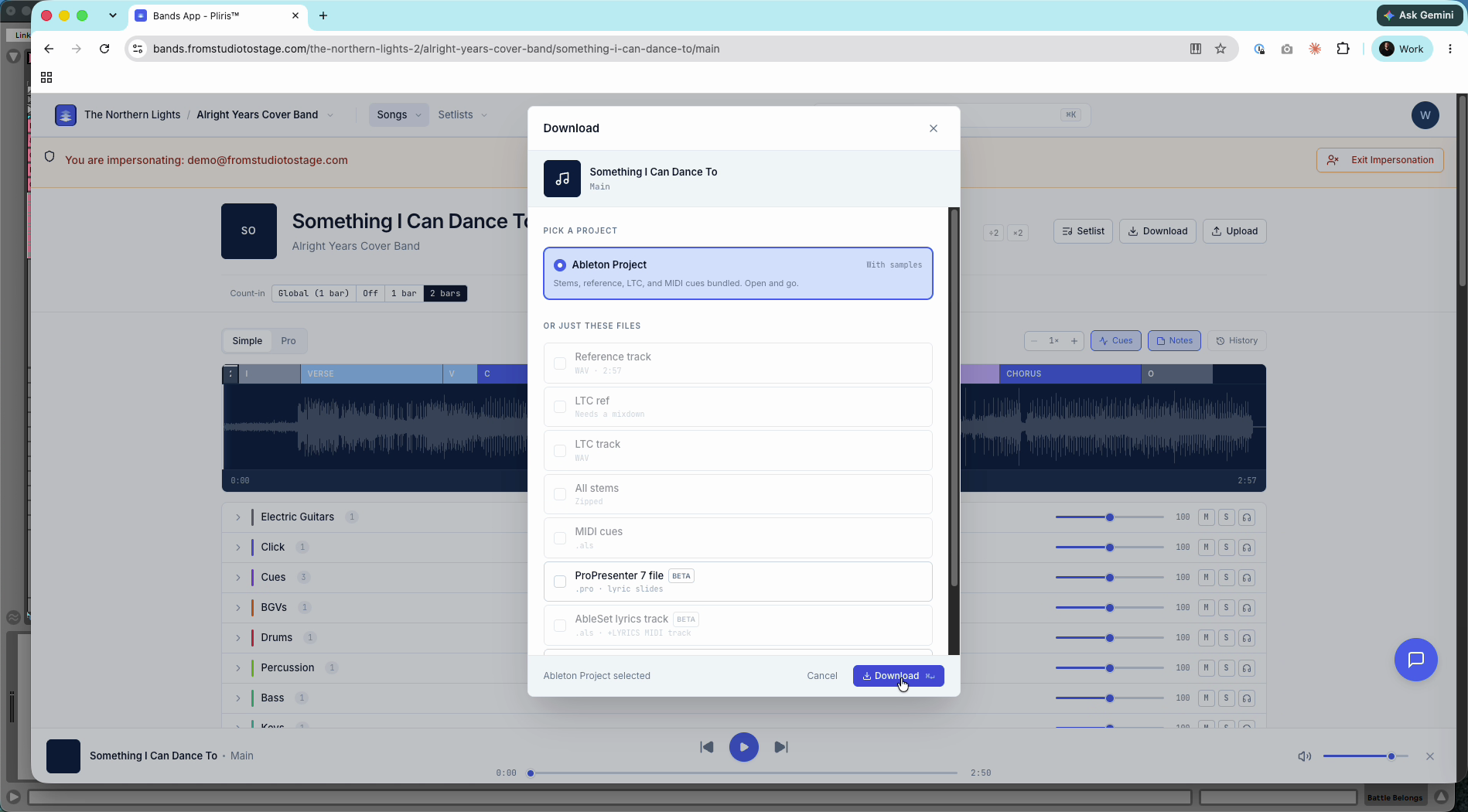The width and height of the screenshot is (1468, 812).
Task: Set count-in to Off
Action: tap(370, 294)
